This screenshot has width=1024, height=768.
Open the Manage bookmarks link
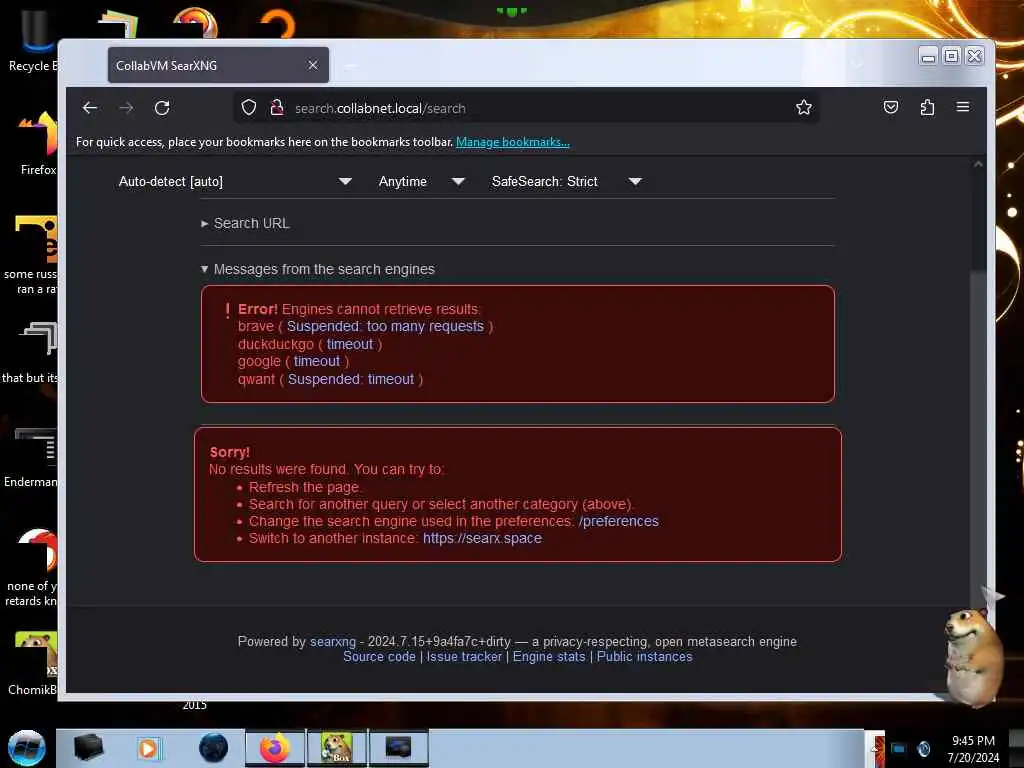click(513, 142)
